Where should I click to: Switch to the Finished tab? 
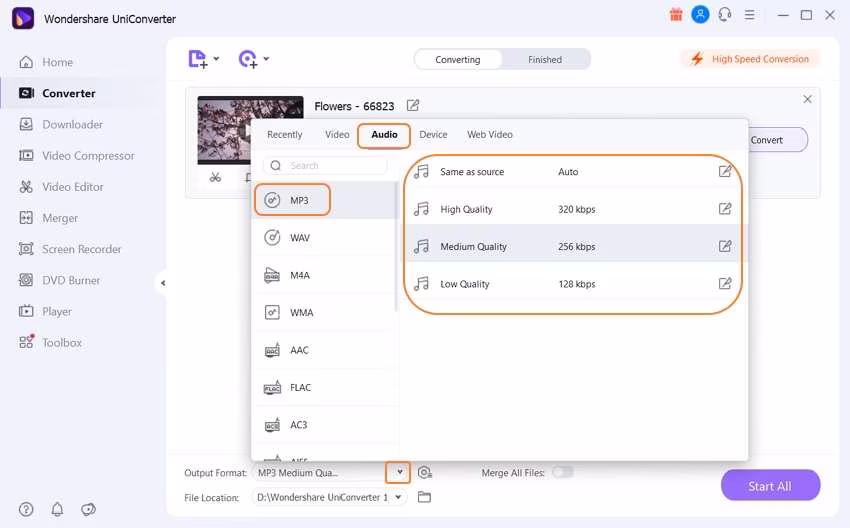(545, 60)
